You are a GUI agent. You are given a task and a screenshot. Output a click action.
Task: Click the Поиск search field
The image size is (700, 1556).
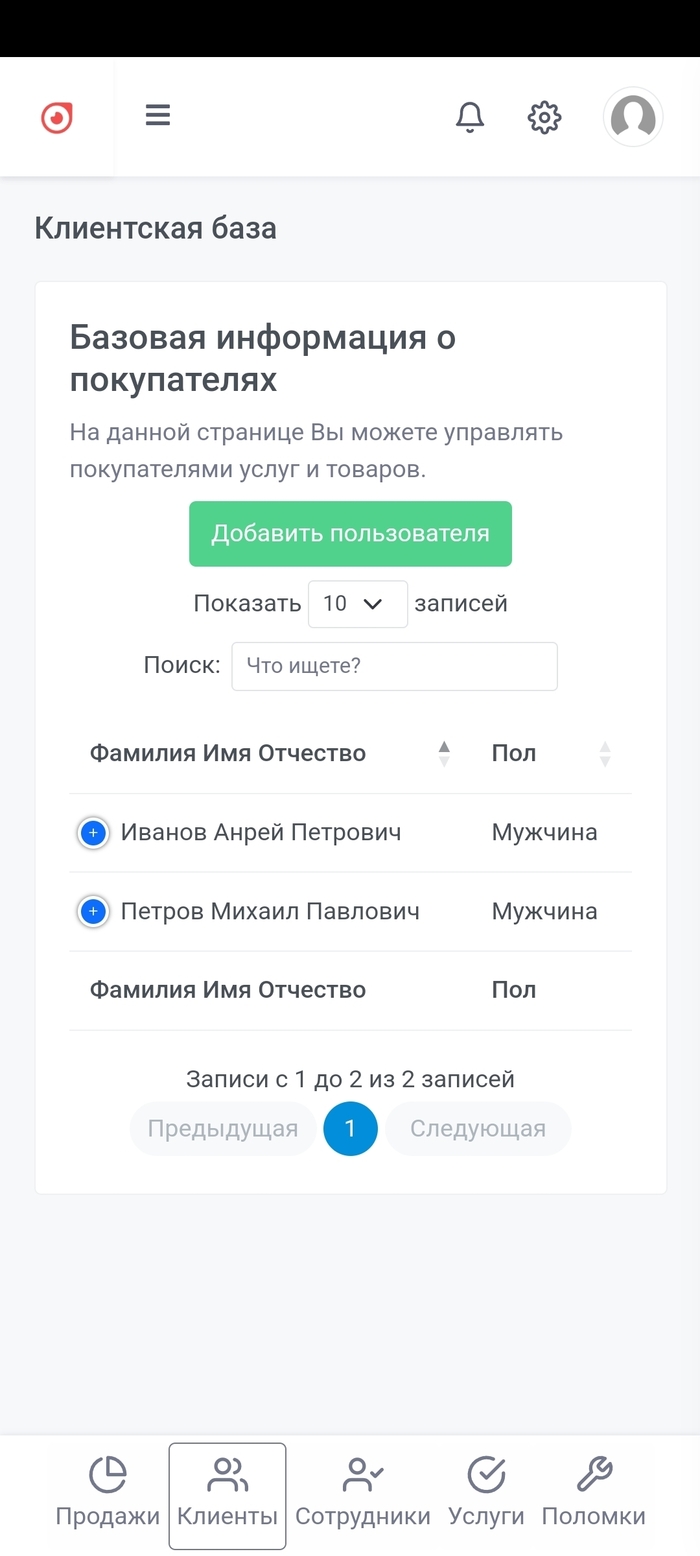coord(394,666)
